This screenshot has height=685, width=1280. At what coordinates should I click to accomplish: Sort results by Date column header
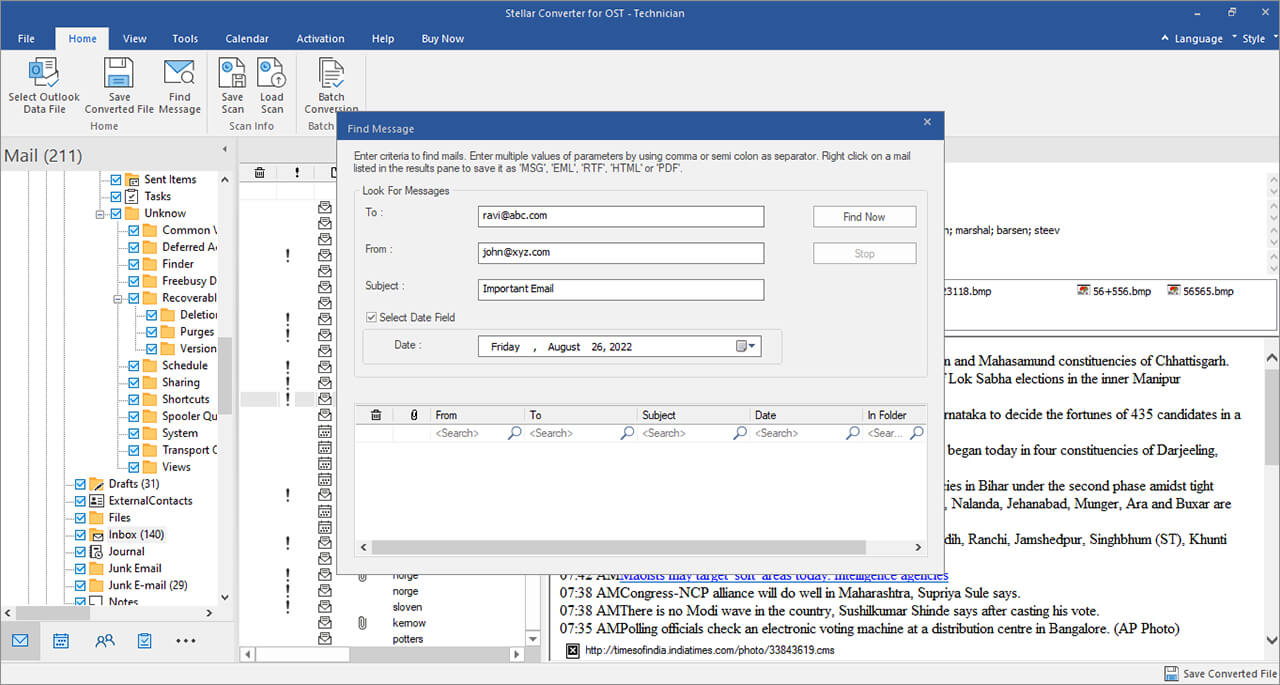click(806, 415)
